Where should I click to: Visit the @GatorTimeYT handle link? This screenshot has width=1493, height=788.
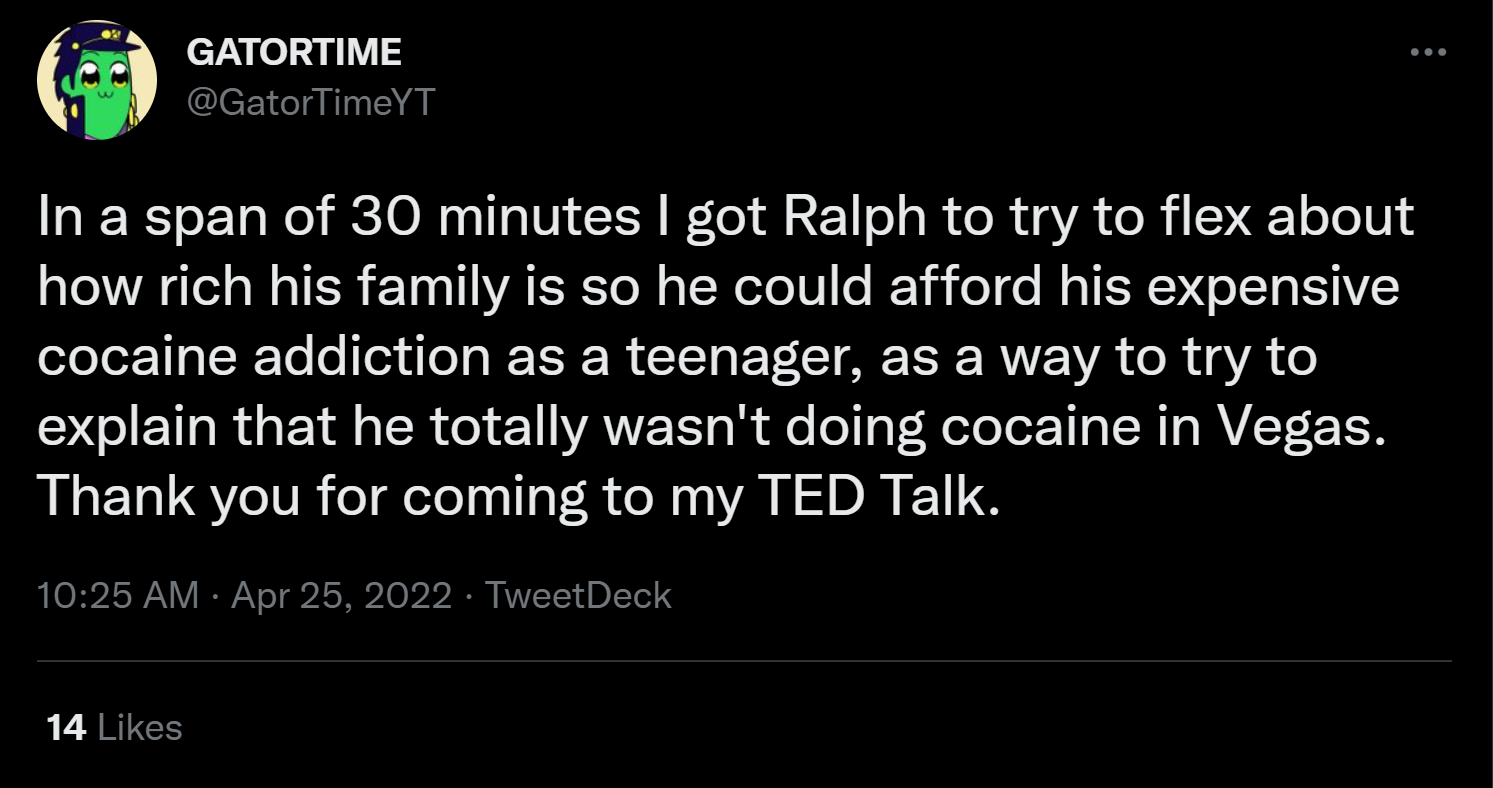pyautogui.click(x=311, y=100)
